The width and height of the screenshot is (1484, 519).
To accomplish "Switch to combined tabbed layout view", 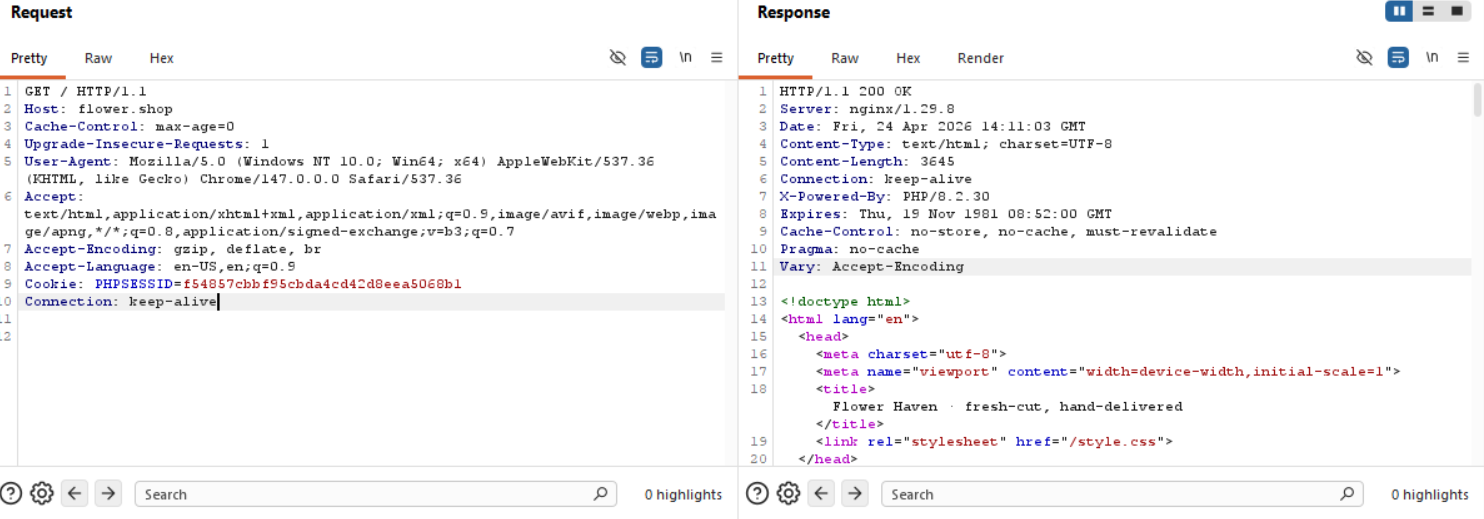I will [1457, 12].
